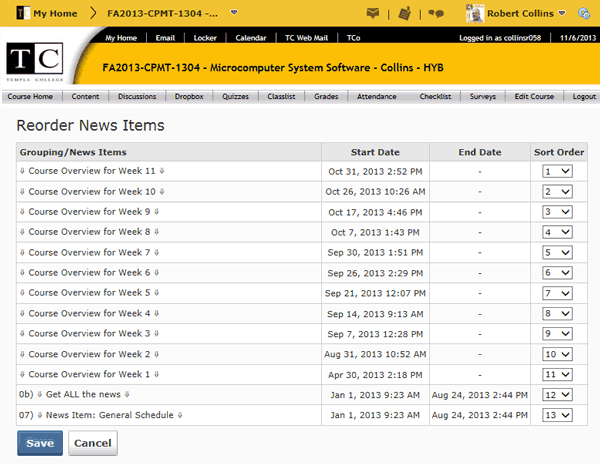This screenshot has width=600, height=464.
Task: Select Course Overview for Week 11 row text
Action: 92,171
